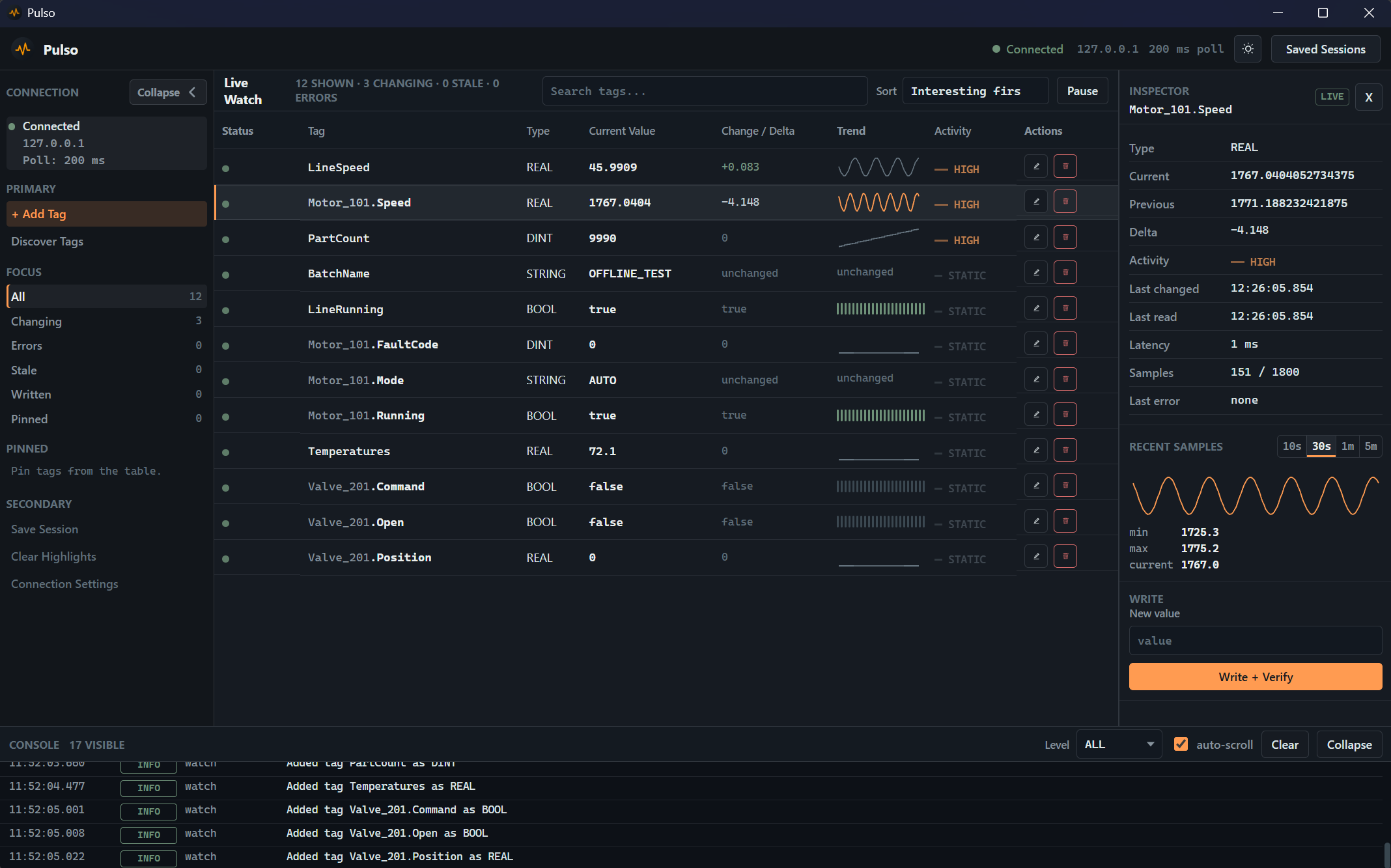Click the Current Value column header
This screenshot has height=868, width=1391.
coord(622,131)
